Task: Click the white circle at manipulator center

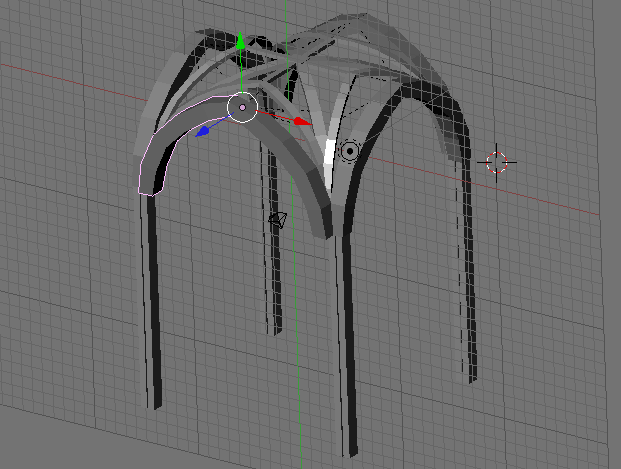Action: point(242,107)
